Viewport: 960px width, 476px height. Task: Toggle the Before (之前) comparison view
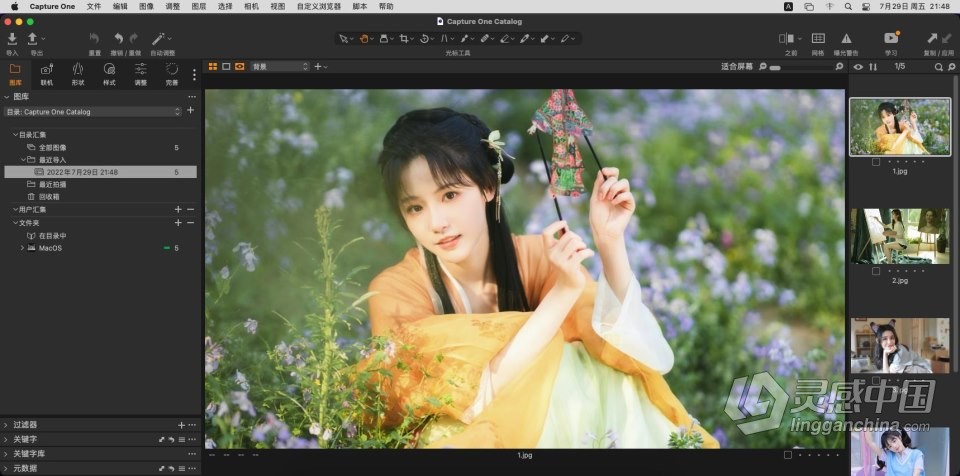tap(789, 39)
